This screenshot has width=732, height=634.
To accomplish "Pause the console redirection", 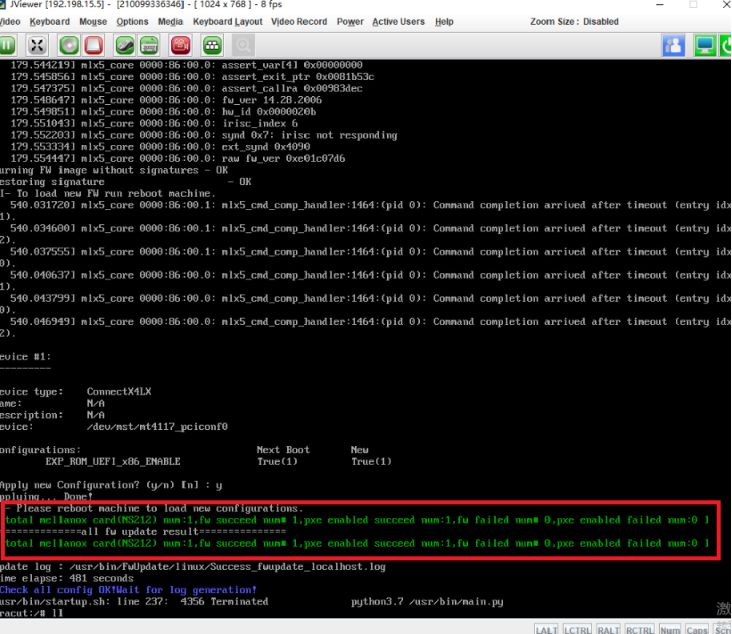I will (x=7, y=45).
